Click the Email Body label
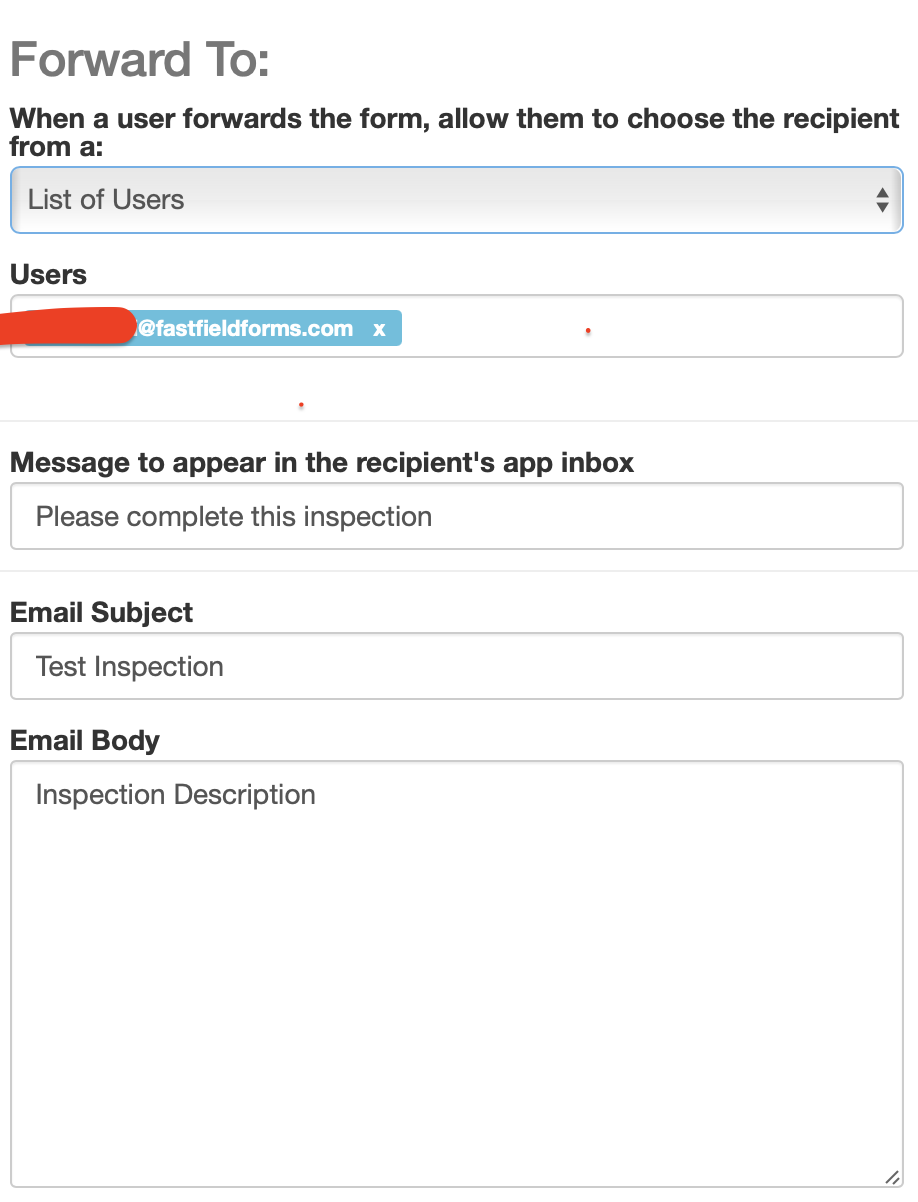 click(85, 741)
